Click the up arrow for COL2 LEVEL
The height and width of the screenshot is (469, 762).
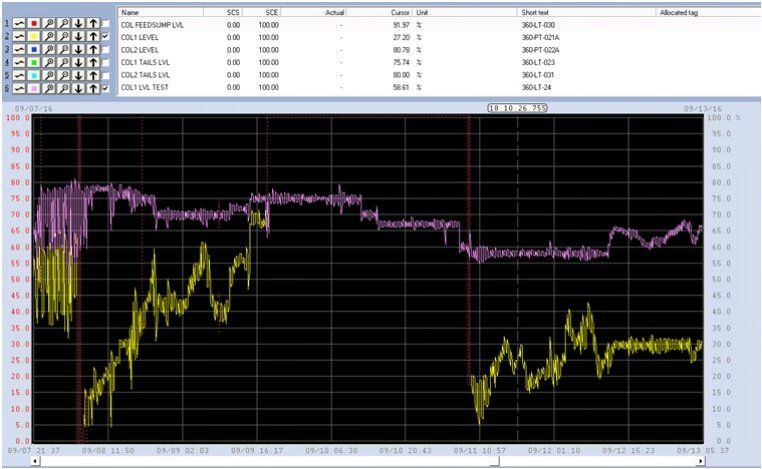tap(93, 50)
